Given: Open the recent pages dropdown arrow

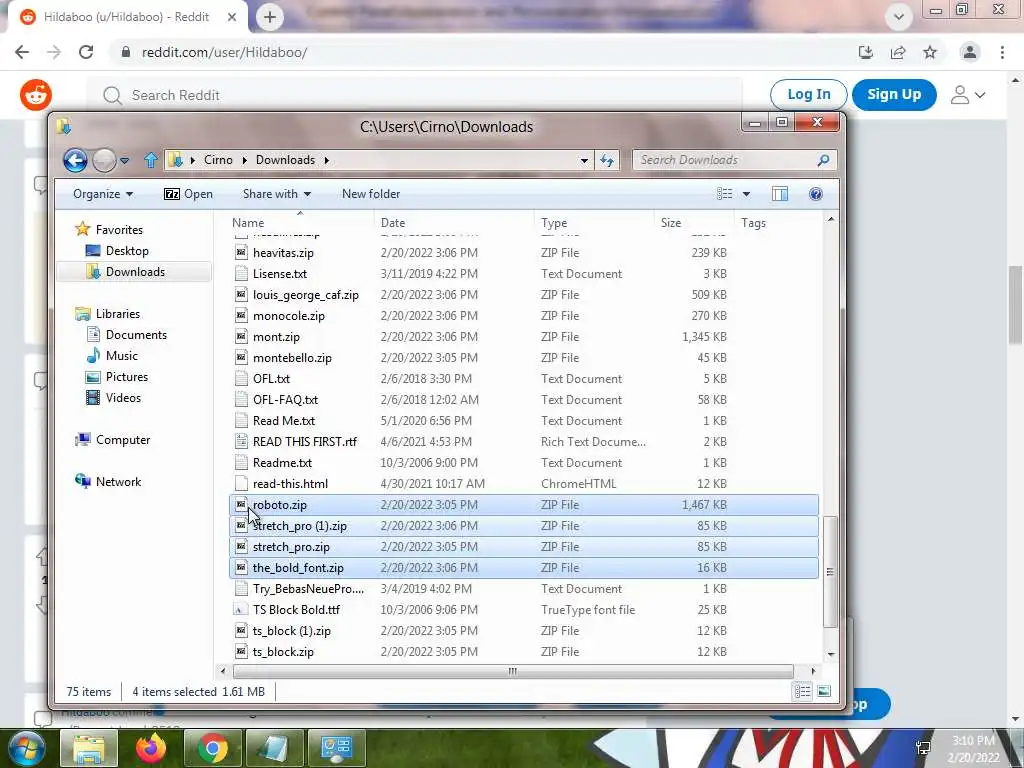Looking at the screenshot, I should (124, 160).
